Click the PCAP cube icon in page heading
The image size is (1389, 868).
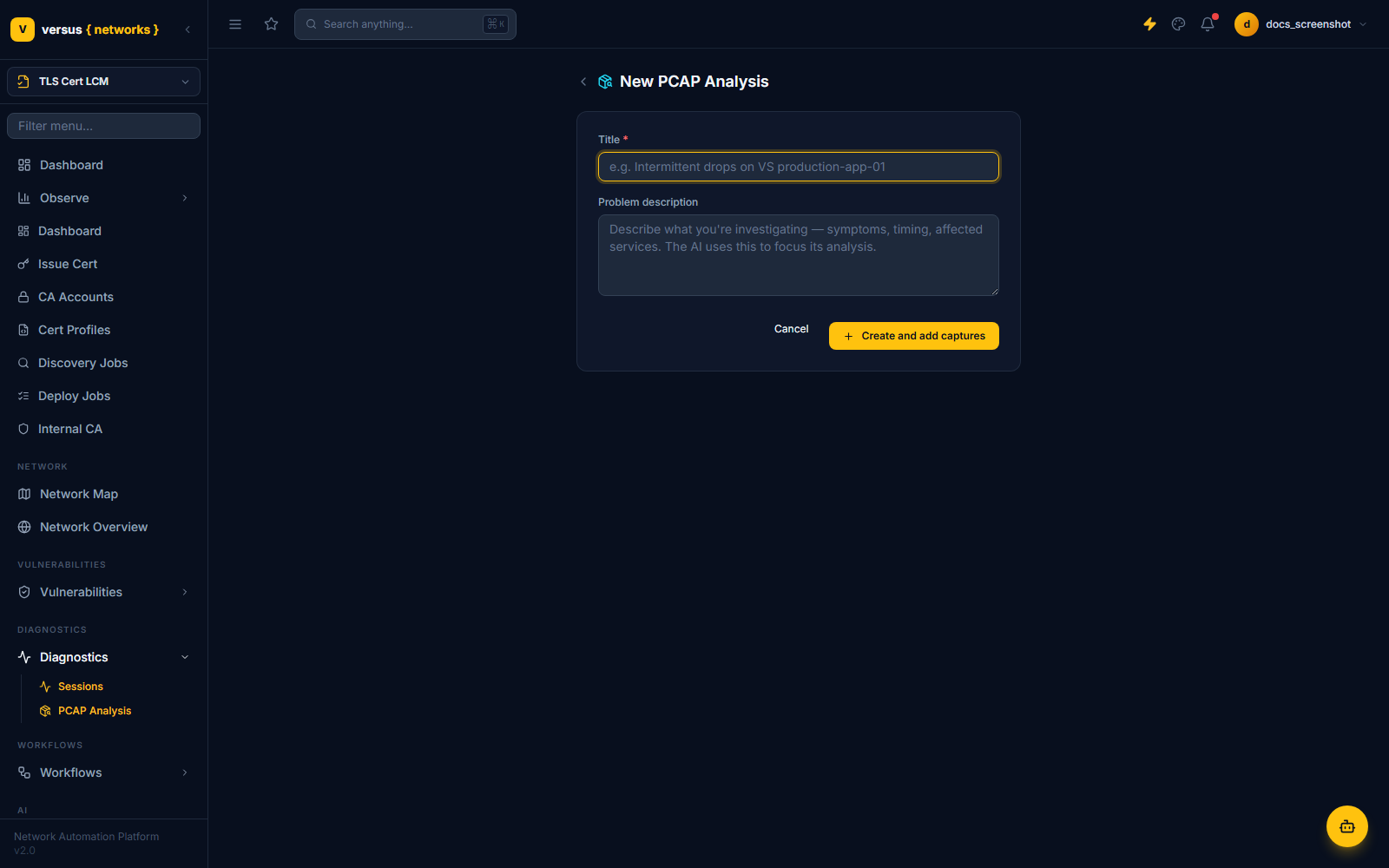(605, 82)
